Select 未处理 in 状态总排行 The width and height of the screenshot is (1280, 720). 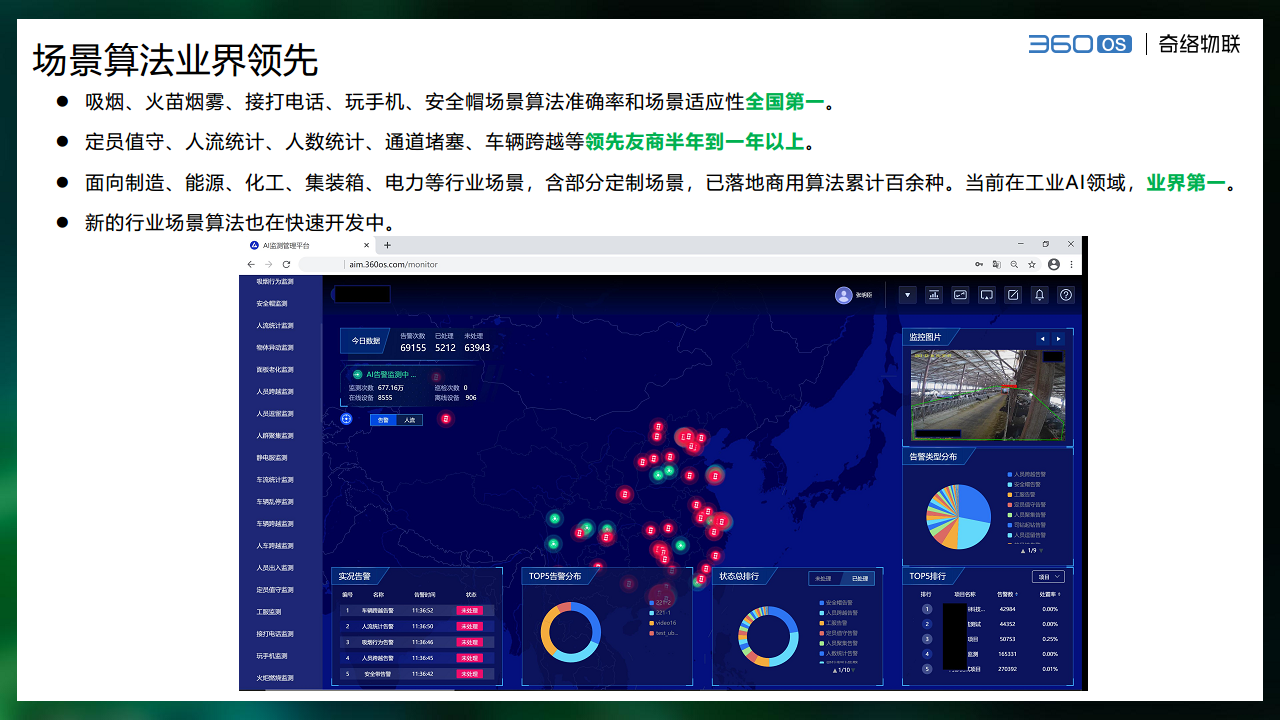tap(824, 578)
